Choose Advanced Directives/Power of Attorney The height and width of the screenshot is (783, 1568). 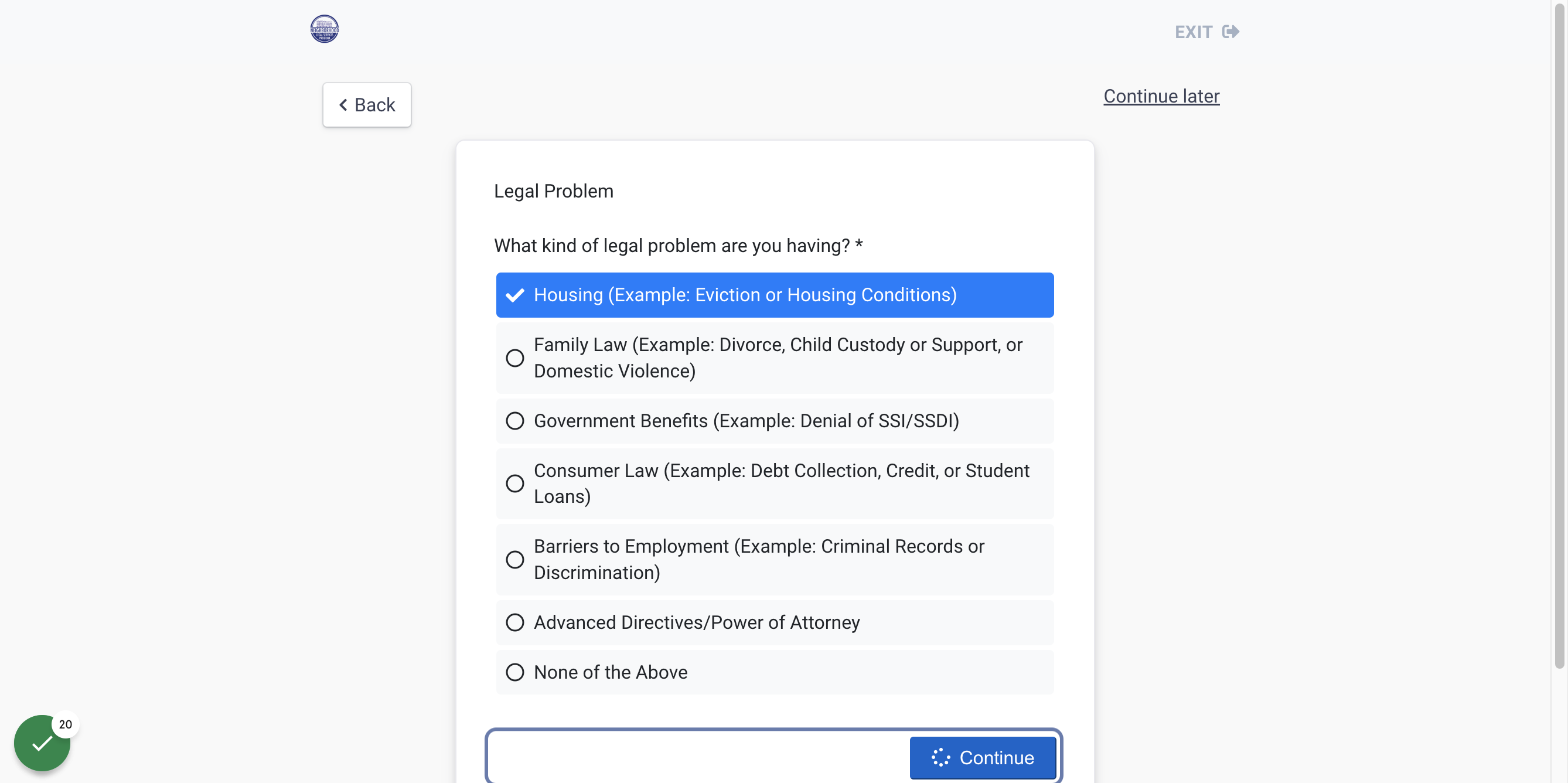tap(774, 622)
